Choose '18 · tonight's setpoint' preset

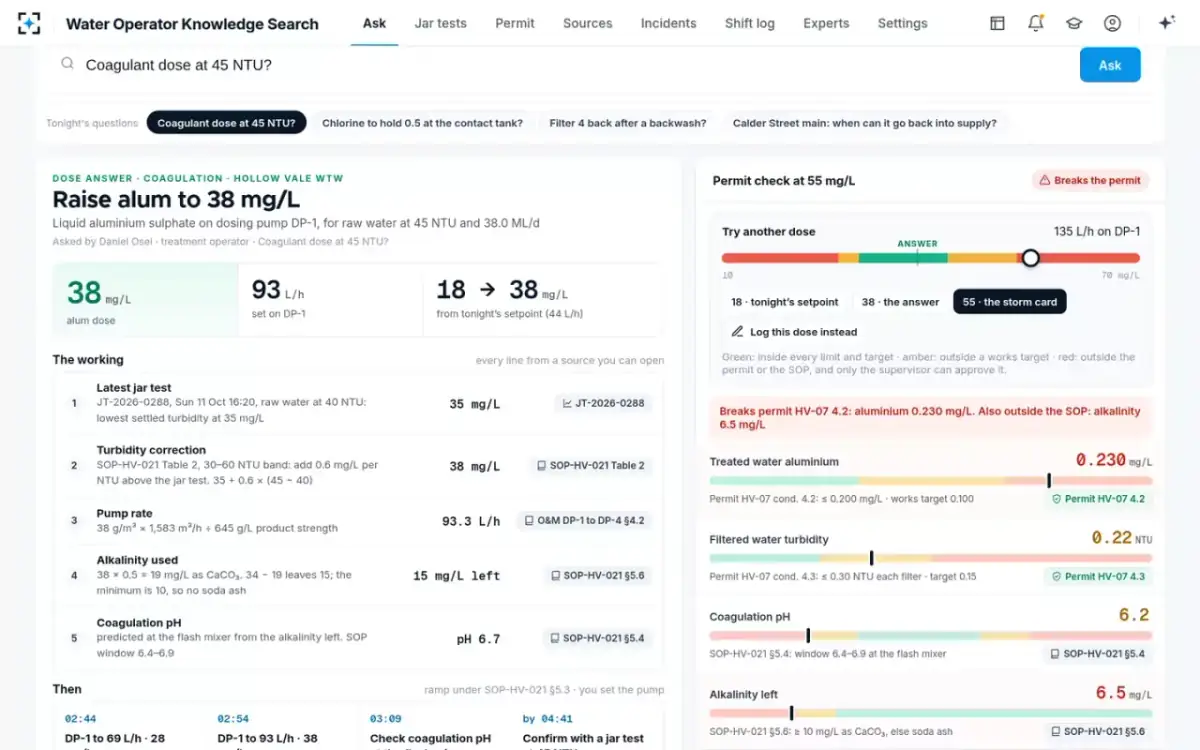point(784,302)
